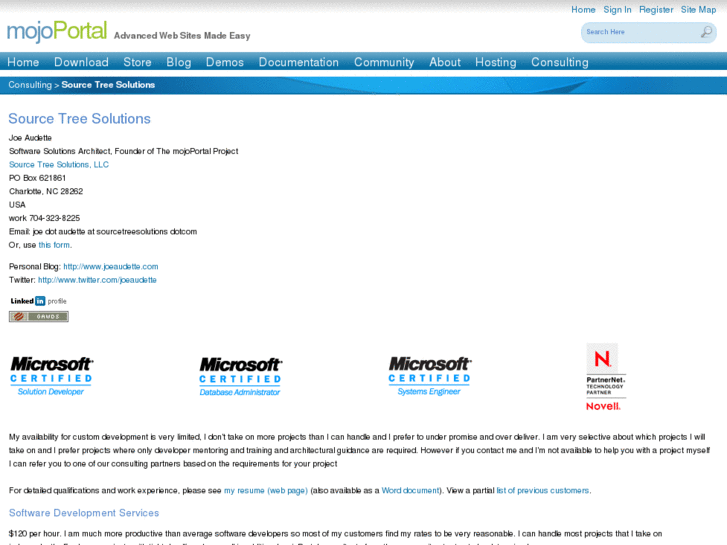This screenshot has width=727, height=545.
Task: Open the list of previous customers link
Action: point(543,491)
